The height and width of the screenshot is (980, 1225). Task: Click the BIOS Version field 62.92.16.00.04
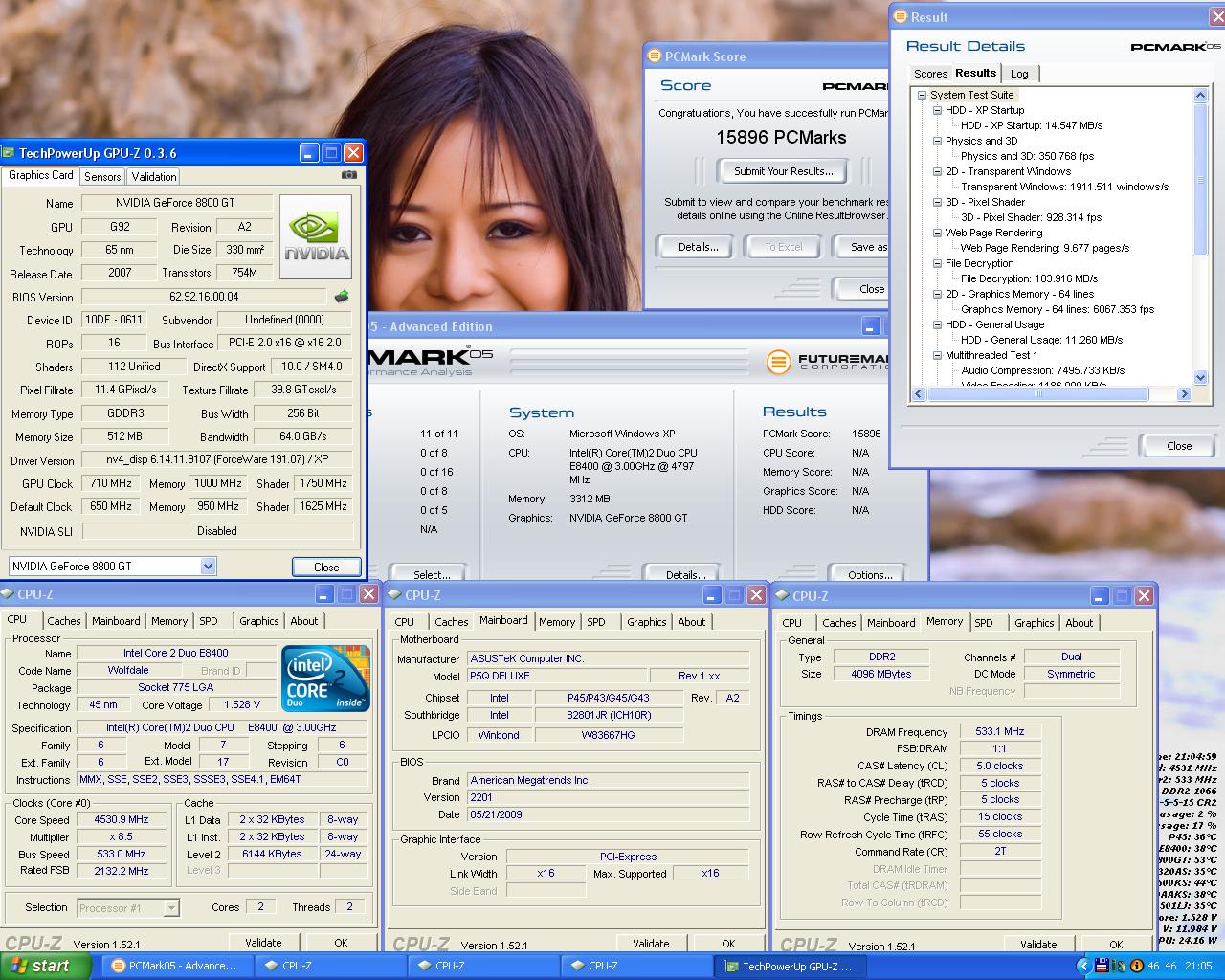204,297
